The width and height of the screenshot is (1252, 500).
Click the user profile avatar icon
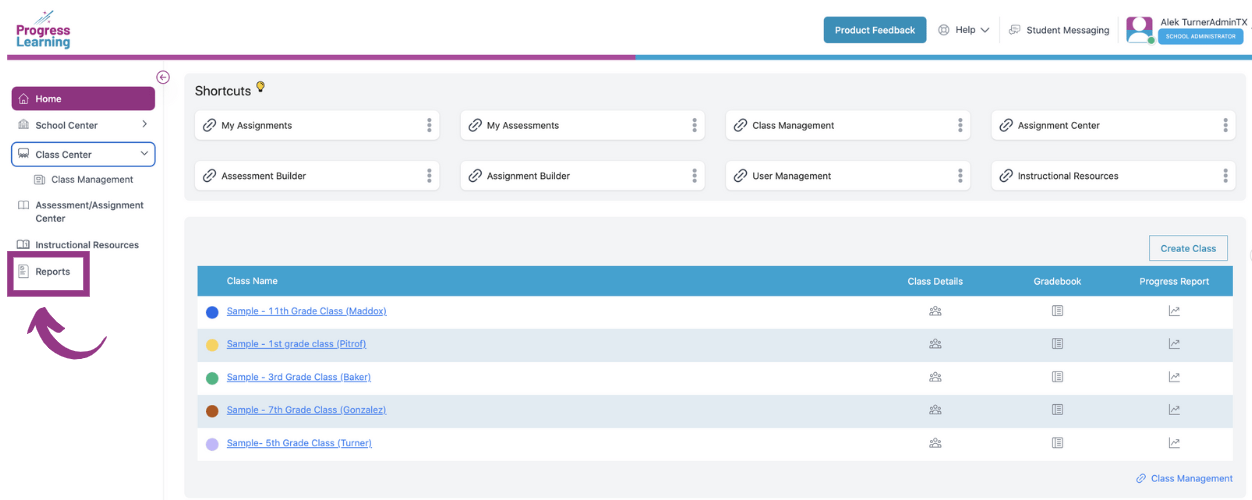pyautogui.click(x=1139, y=30)
